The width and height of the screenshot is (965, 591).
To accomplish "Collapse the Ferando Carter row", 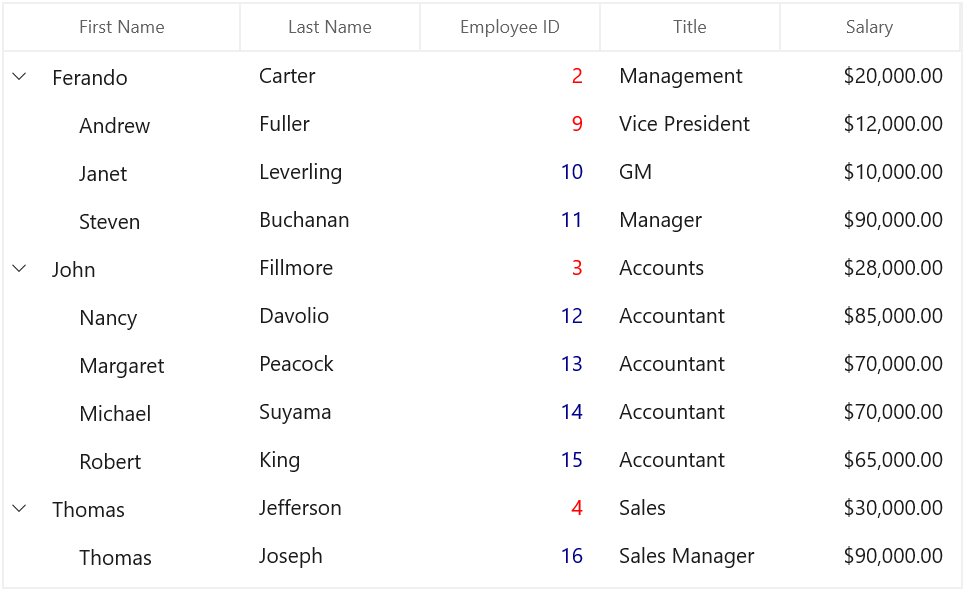I will (19, 77).
